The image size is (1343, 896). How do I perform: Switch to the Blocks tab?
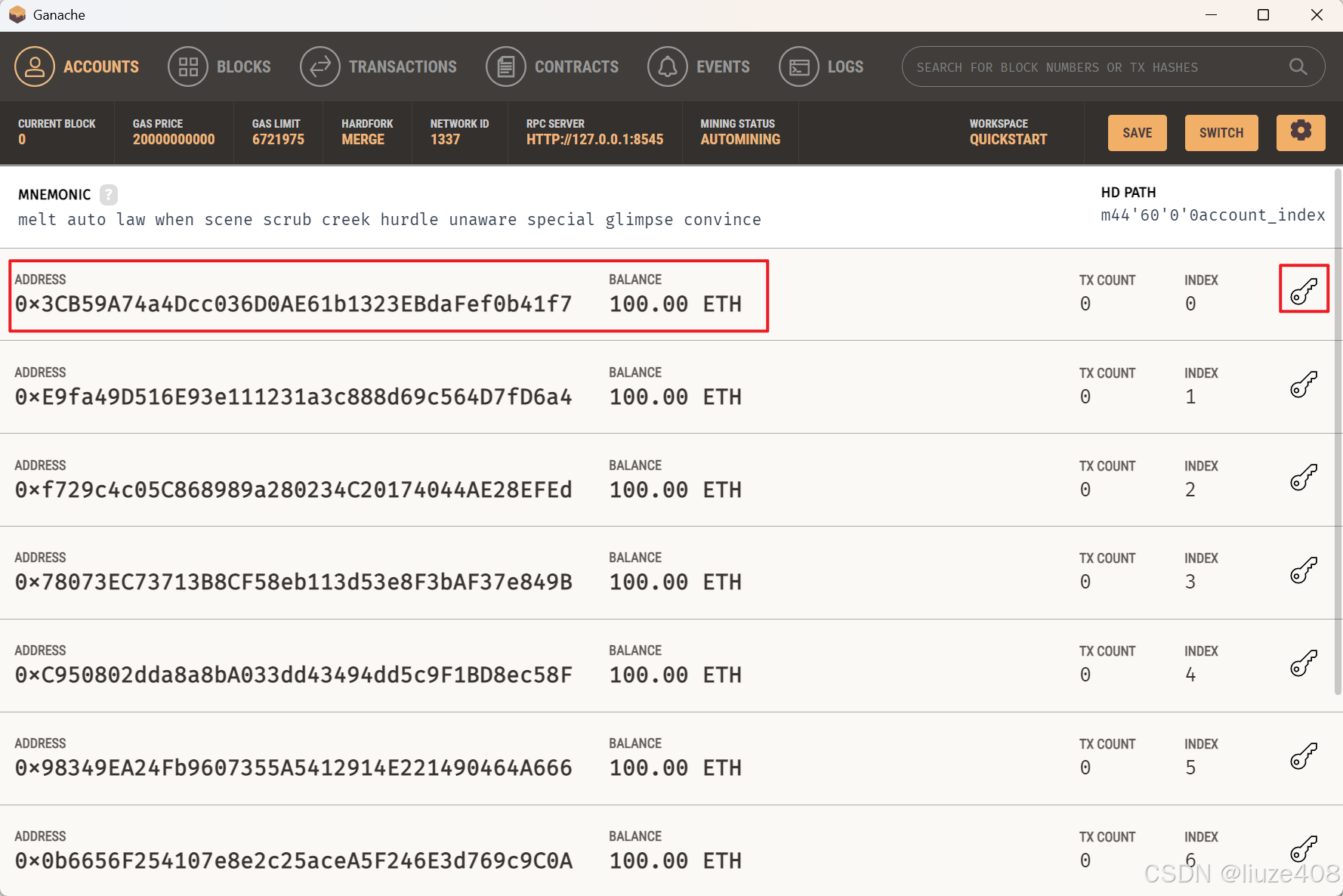pos(219,66)
